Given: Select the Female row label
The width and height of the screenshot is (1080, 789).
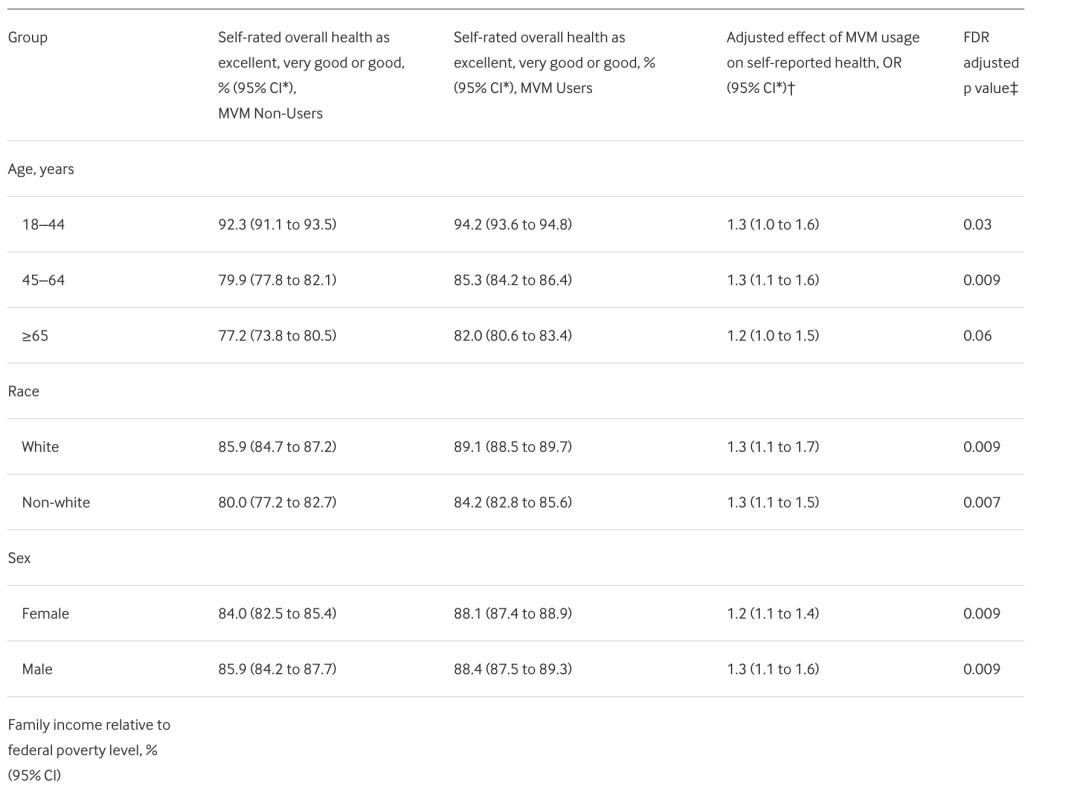Looking at the screenshot, I should [46, 614].
